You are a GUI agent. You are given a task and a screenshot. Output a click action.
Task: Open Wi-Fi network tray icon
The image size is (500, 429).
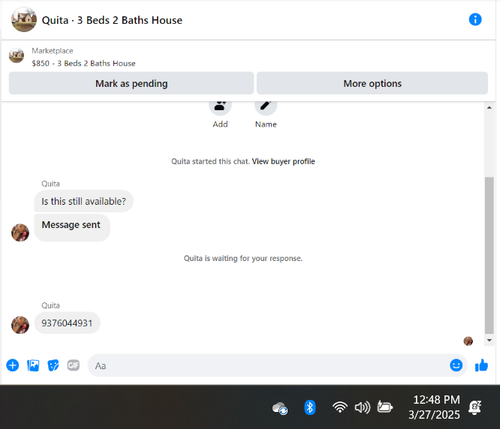(340, 407)
